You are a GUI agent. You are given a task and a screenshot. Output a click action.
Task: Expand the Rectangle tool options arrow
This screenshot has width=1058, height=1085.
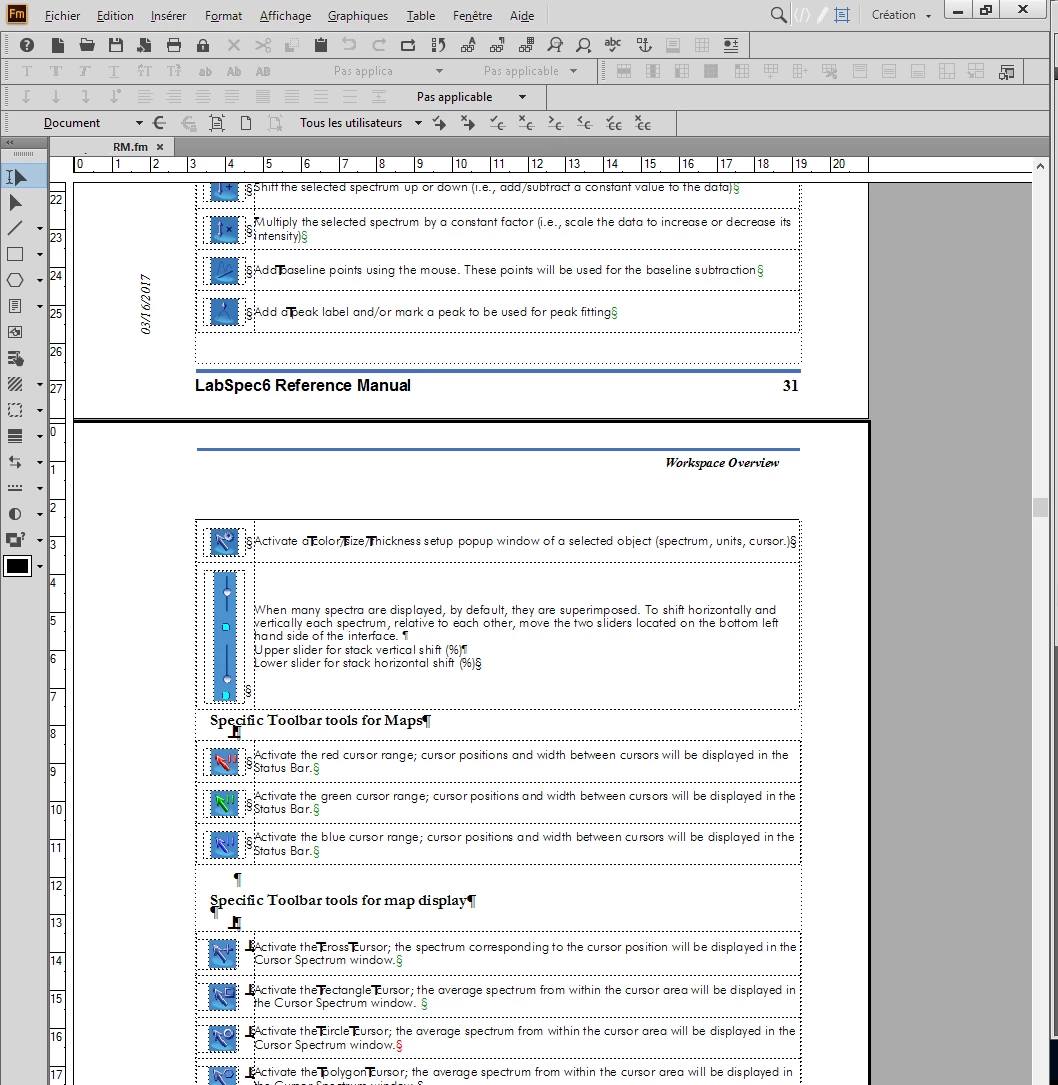pyautogui.click(x=39, y=255)
